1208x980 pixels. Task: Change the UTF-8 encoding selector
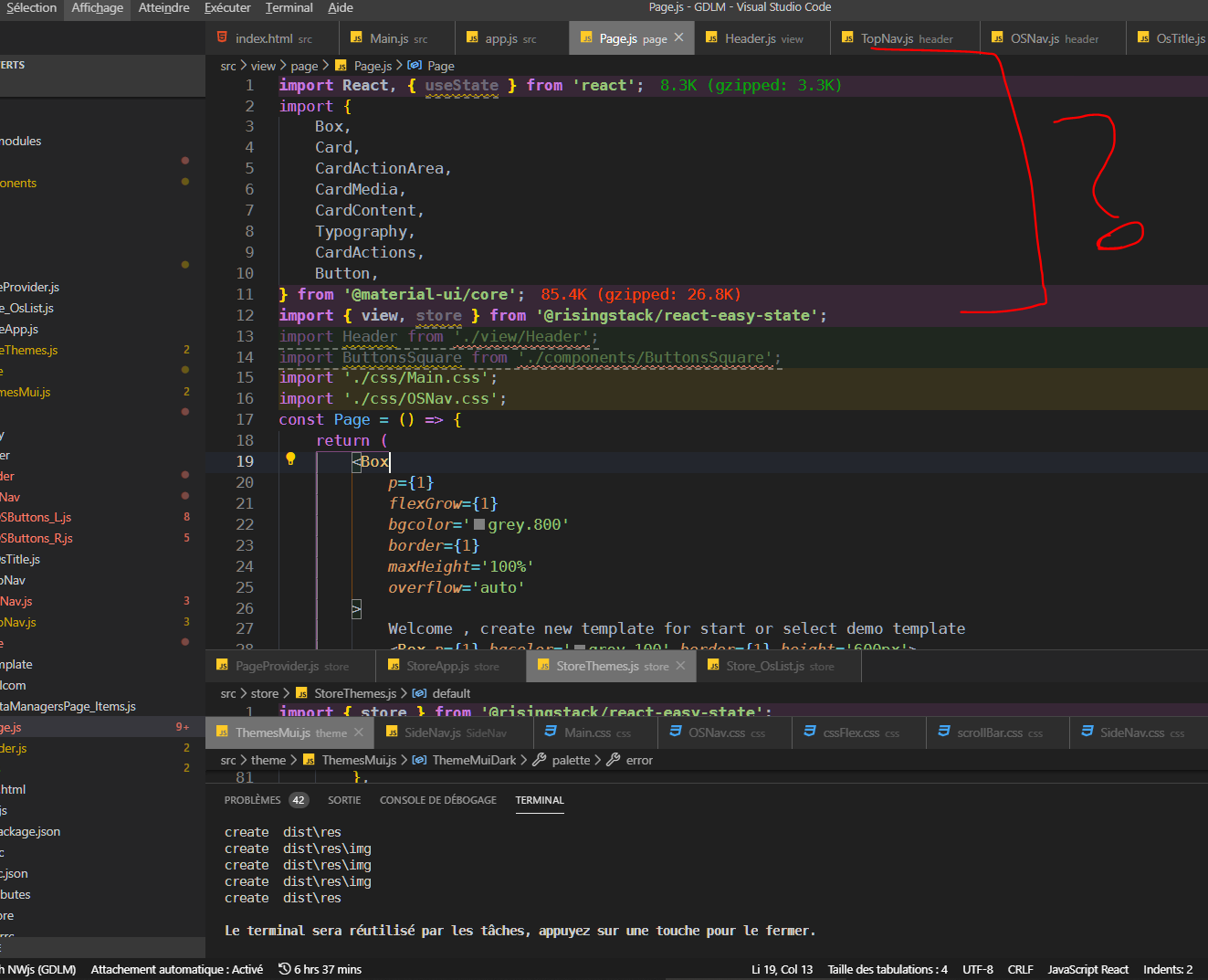[x=978, y=970]
